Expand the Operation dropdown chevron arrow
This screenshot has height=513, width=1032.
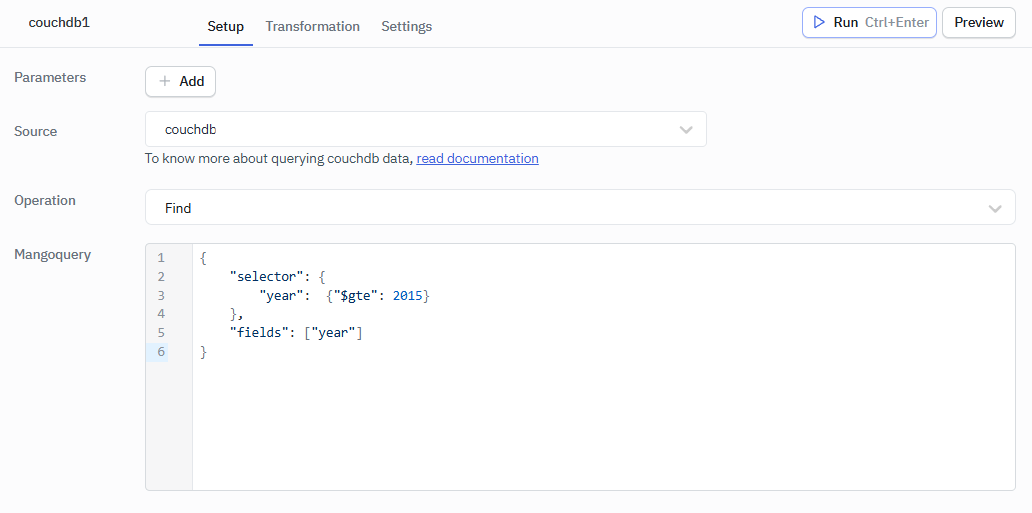[995, 208]
